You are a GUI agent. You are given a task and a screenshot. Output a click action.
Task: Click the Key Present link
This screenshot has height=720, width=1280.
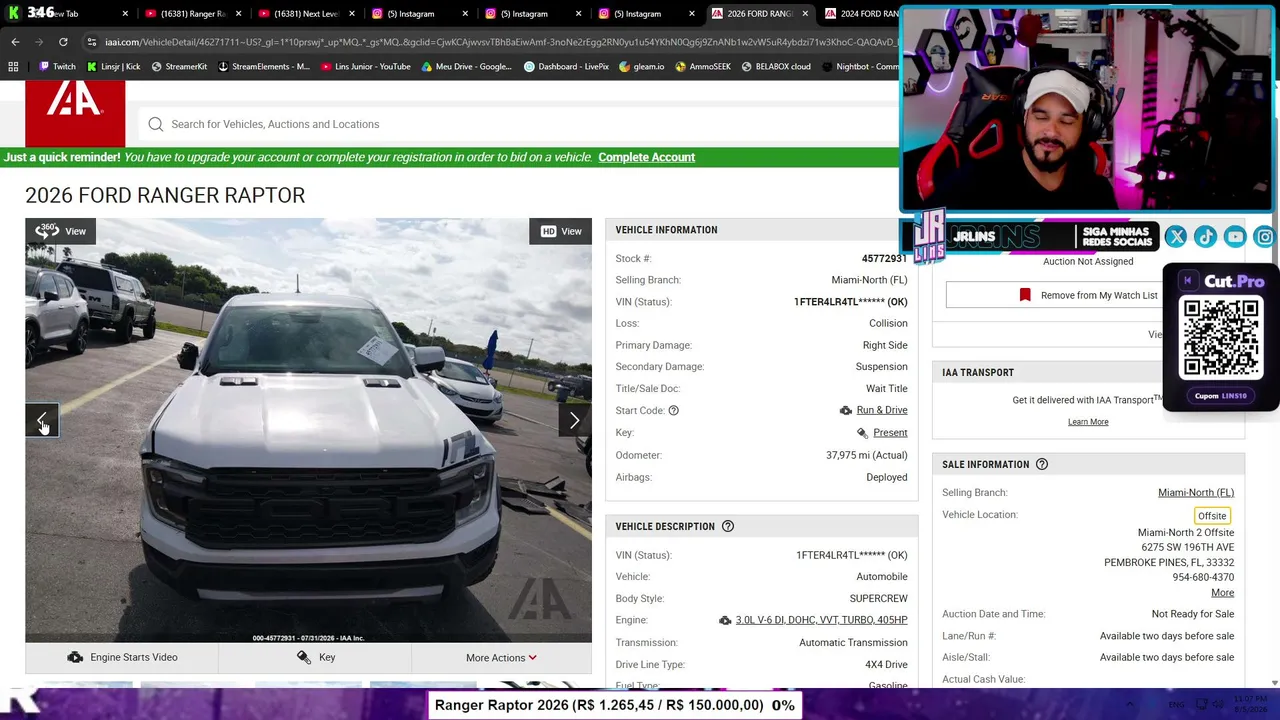tap(890, 433)
